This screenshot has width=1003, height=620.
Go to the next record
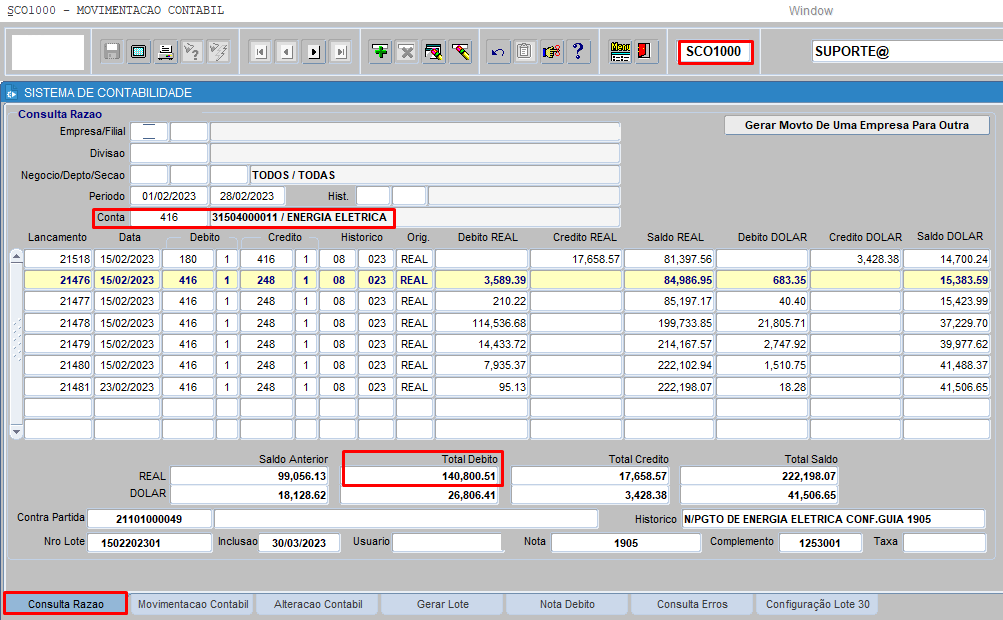tap(314, 52)
